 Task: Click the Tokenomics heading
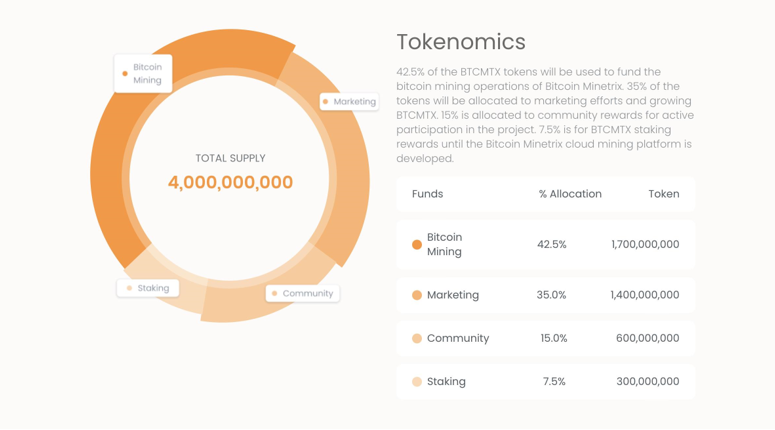pos(461,41)
